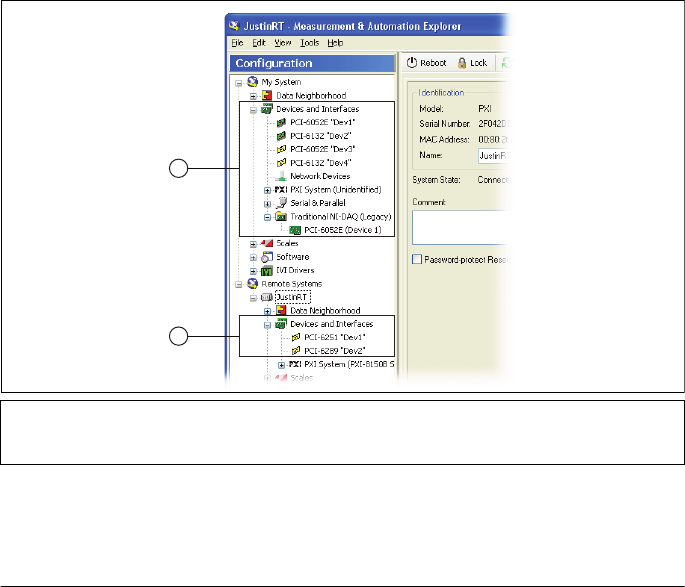
Task: Click the PCI-6289 "Dev2" device icon
Action: [x=296, y=351]
